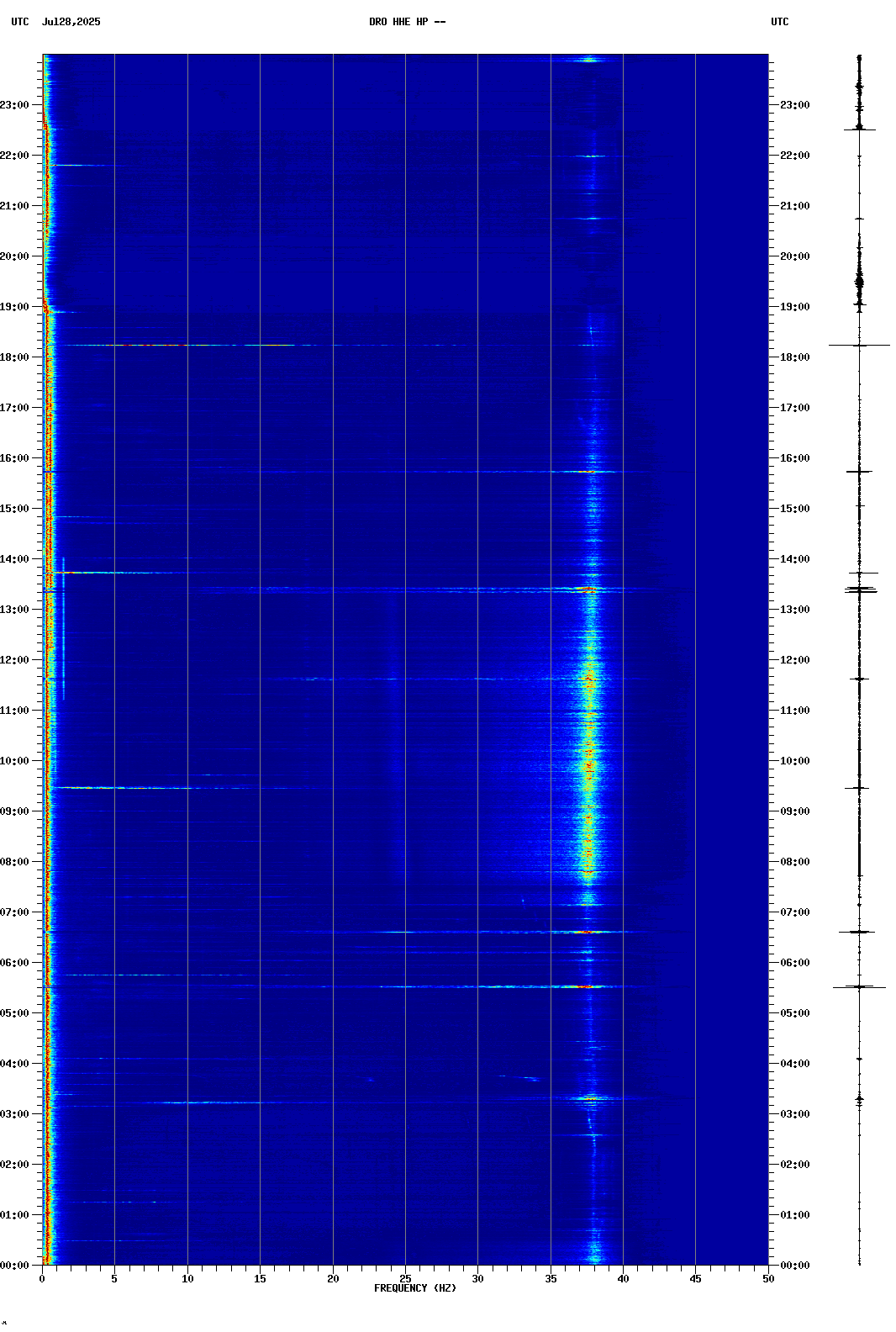The image size is (896, 1332).
Task: Click the date label Jul28,2025
Action: tap(71, 22)
